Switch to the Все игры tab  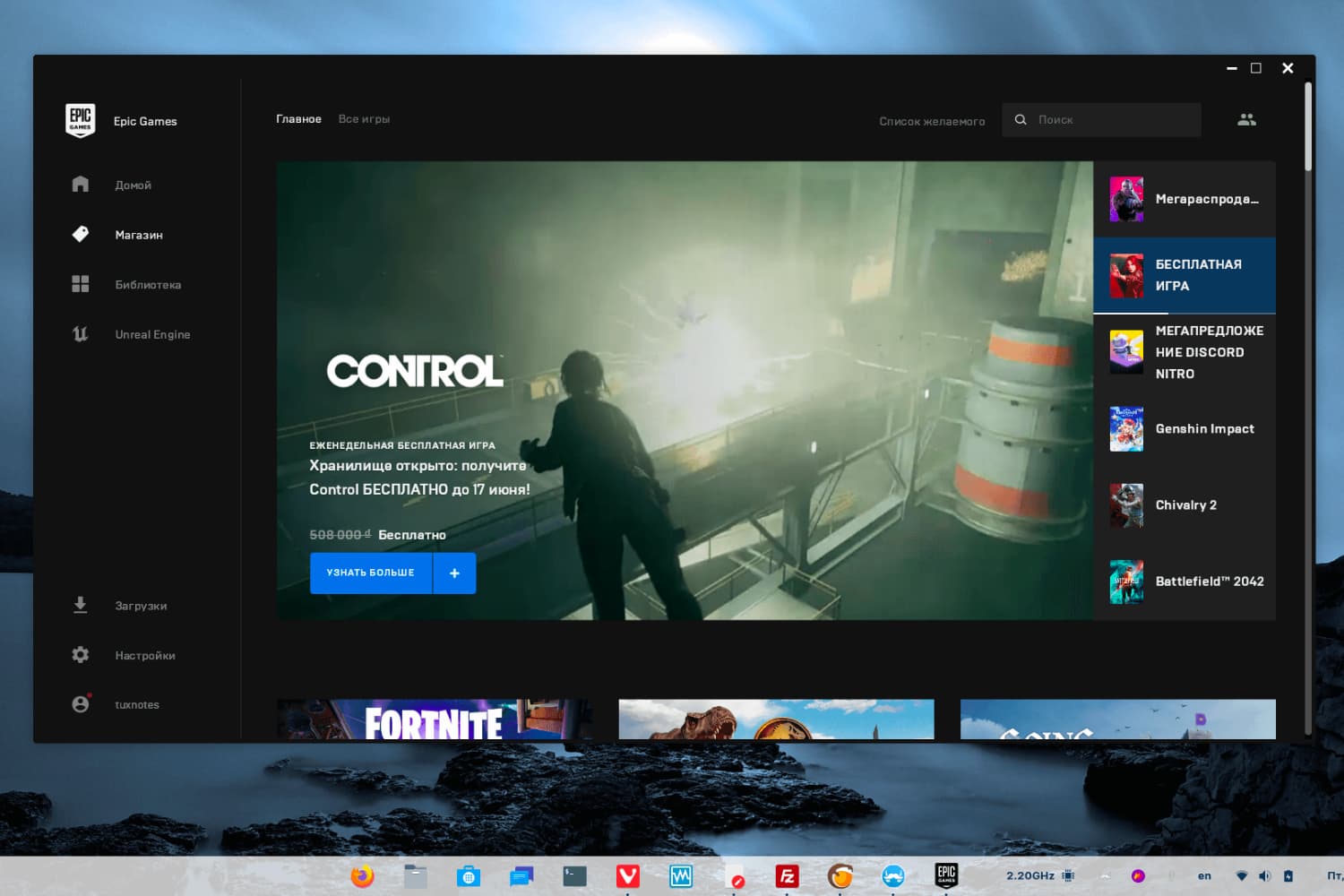(364, 118)
